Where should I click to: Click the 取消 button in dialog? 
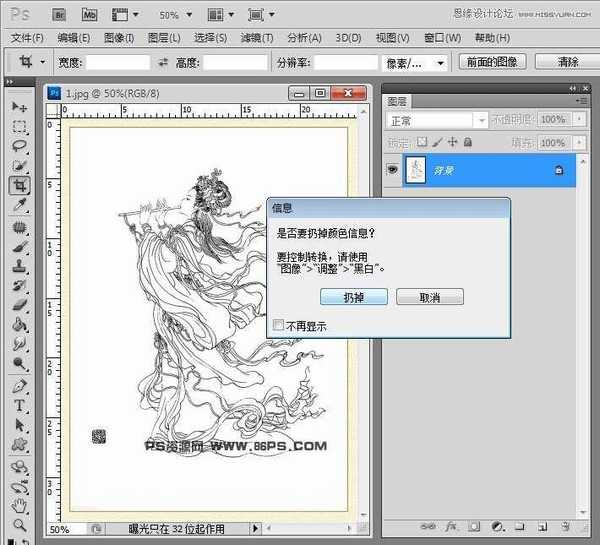pyautogui.click(x=430, y=297)
